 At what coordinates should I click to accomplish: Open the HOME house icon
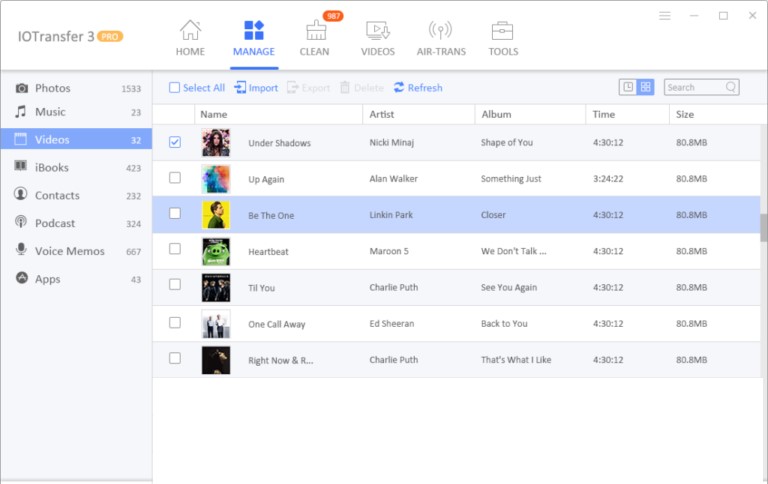click(190, 30)
